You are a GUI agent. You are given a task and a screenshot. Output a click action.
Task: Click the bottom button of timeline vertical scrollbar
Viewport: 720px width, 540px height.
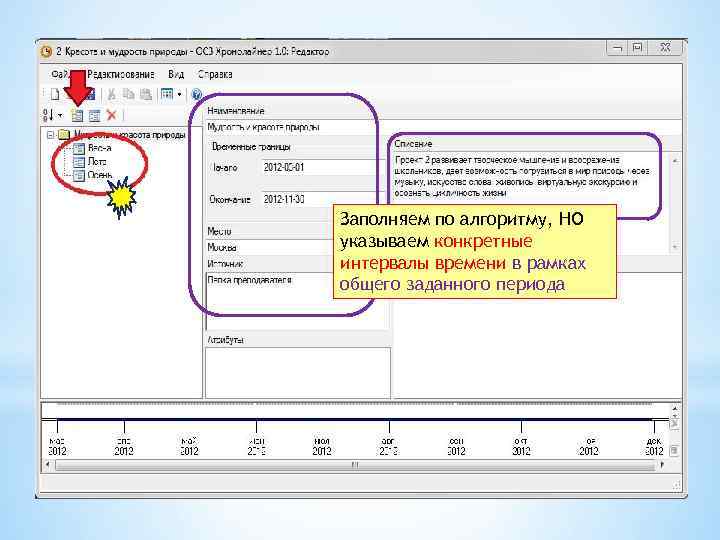pos(674,450)
